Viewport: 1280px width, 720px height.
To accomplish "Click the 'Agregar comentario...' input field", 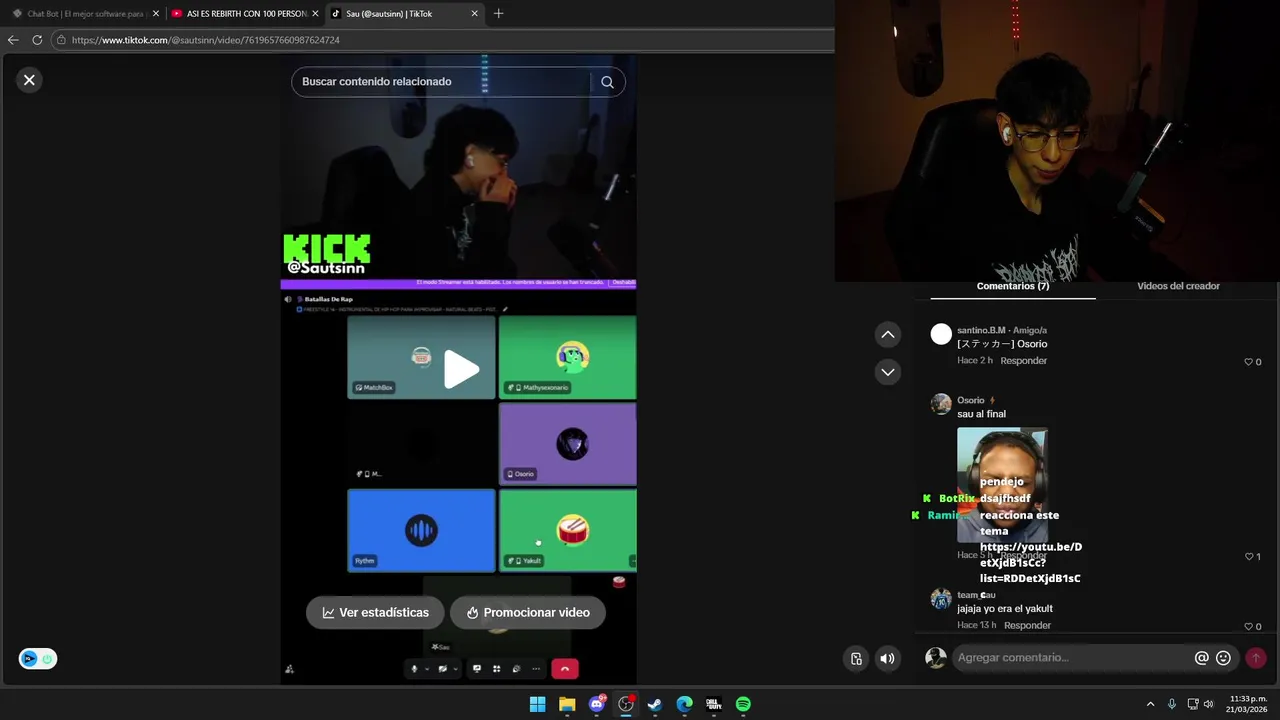I will point(1070,657).
